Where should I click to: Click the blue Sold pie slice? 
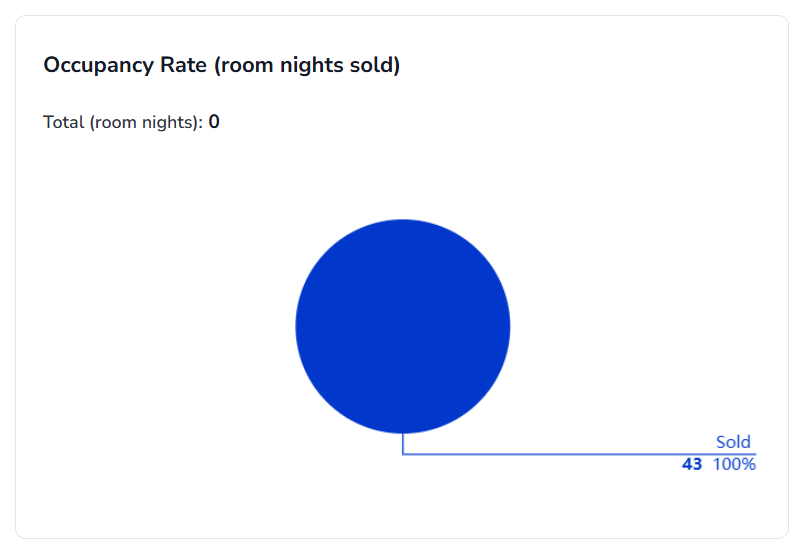pyautogui.click(x=402, y=326)
